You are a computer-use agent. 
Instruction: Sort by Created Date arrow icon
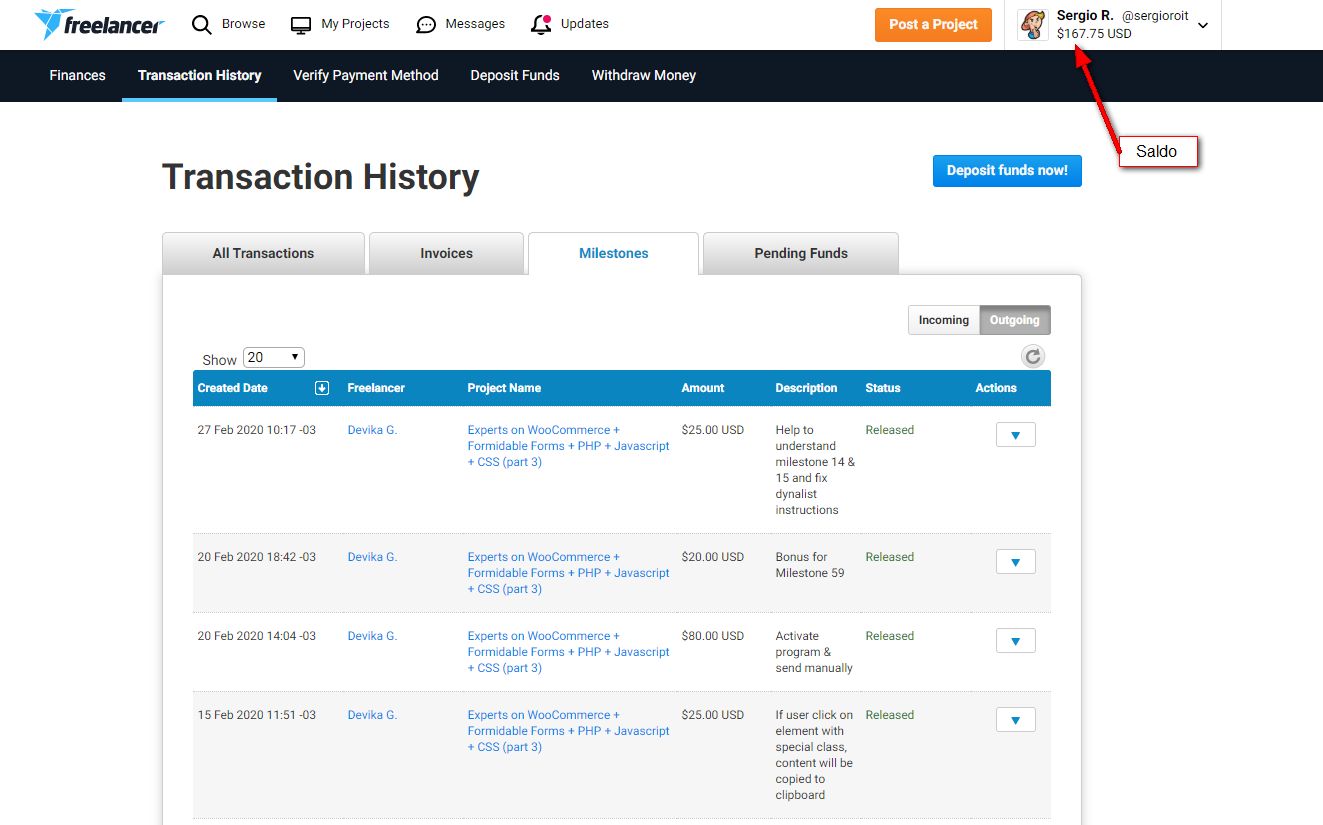322,388
